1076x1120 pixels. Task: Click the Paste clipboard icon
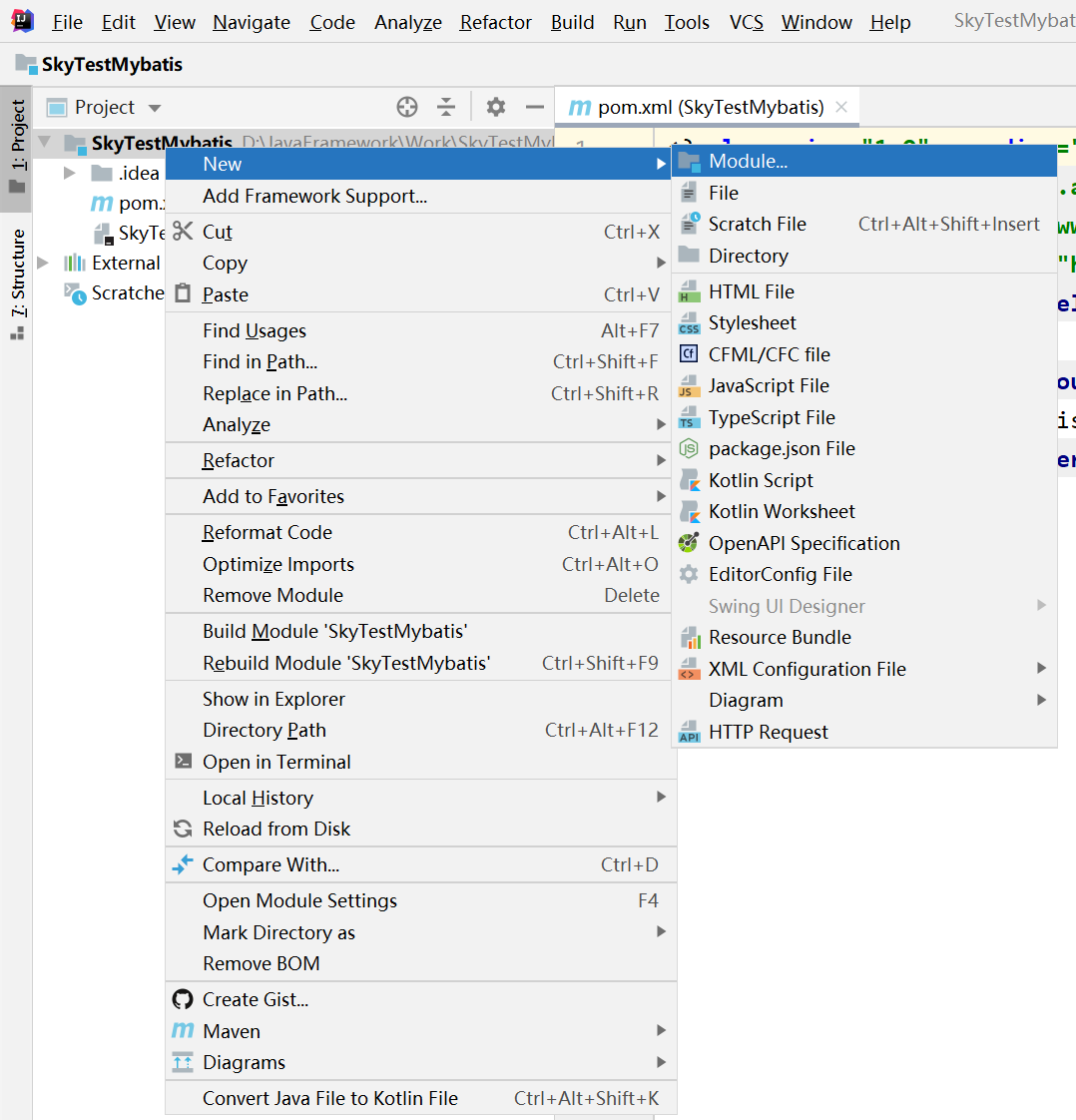[183, 293]
